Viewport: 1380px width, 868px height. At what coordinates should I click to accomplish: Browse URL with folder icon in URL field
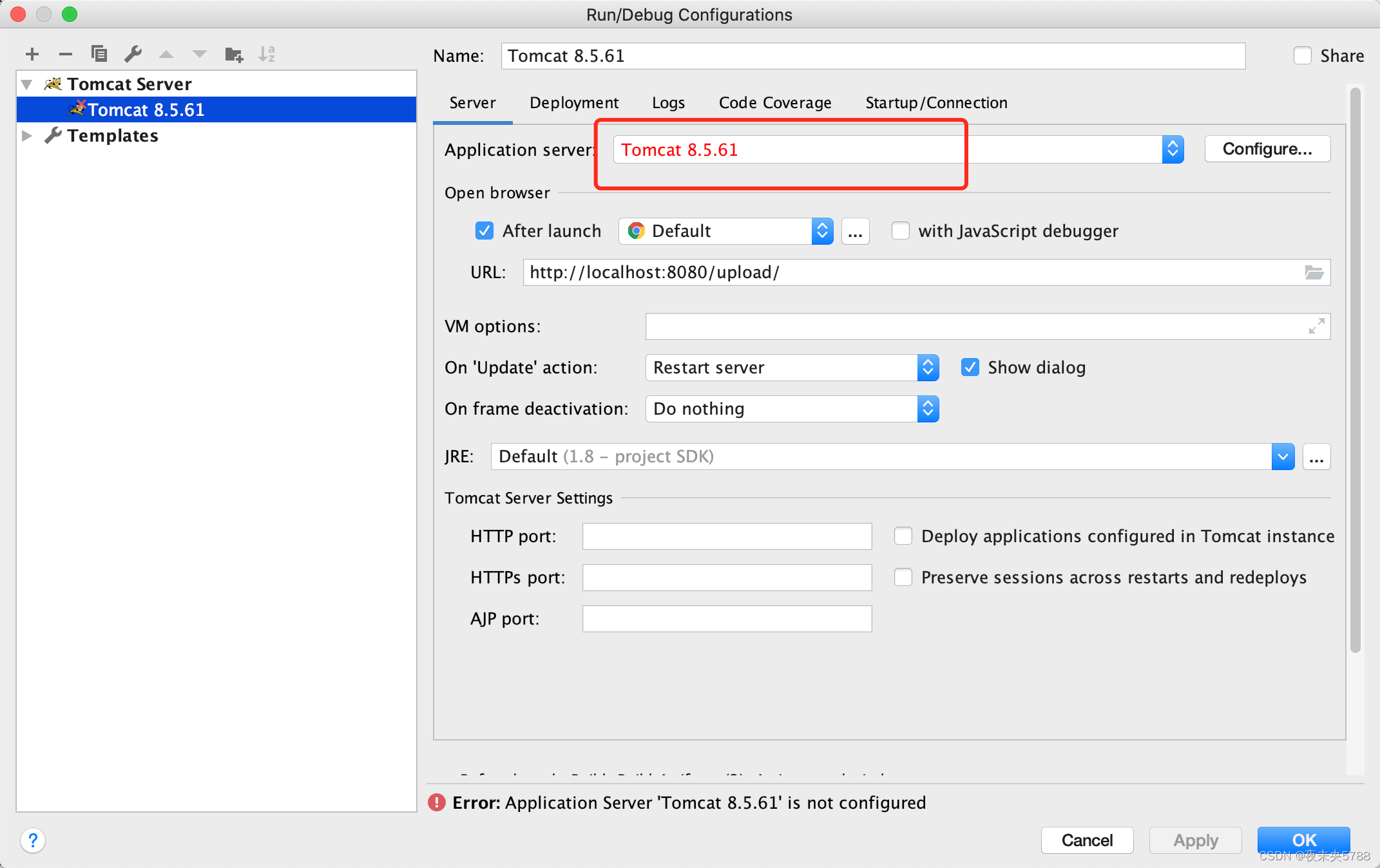[1314, 272]
